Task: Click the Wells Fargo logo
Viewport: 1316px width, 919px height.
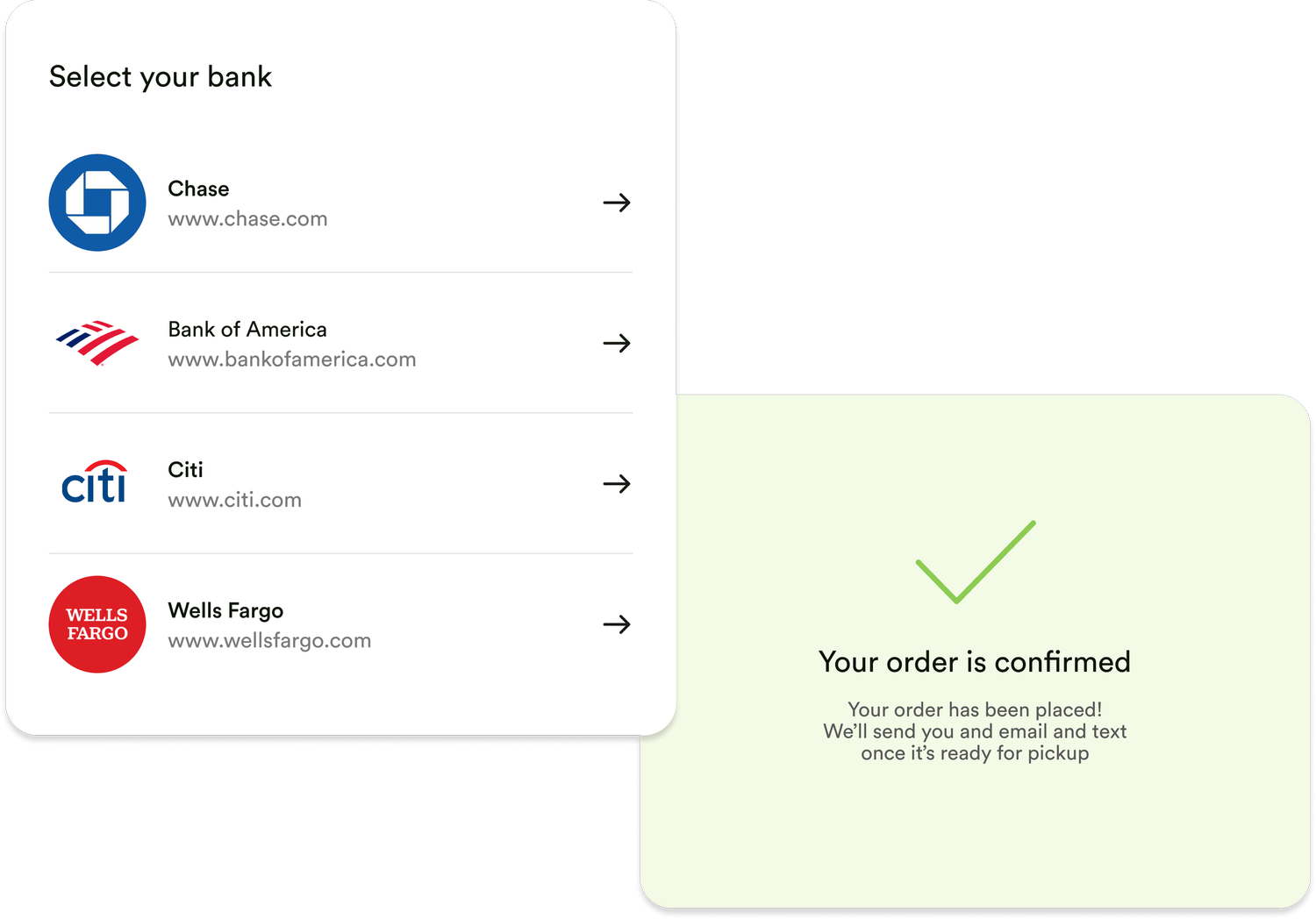Action: (x=97, y=624)
